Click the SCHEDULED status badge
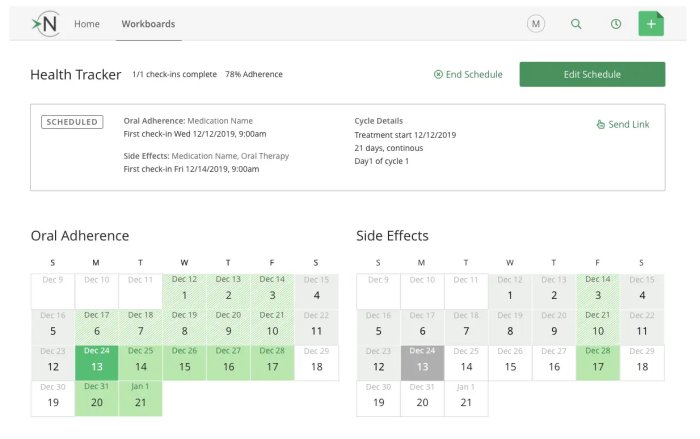 tap(72, 122)
